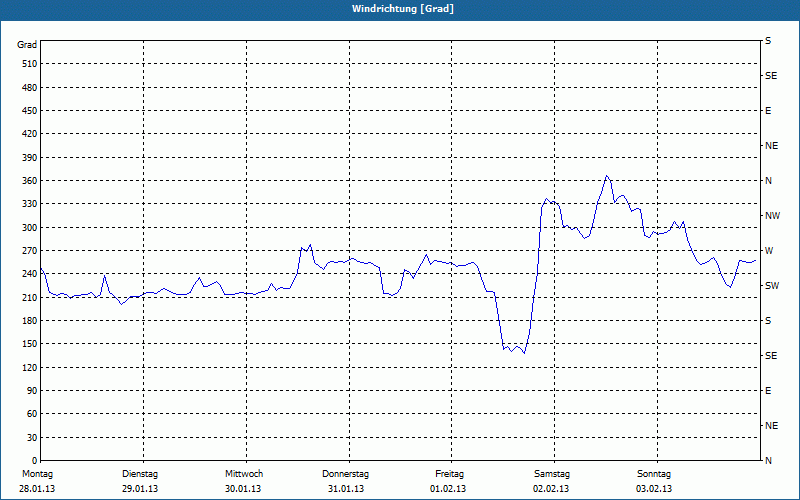Click the 'Sonntag' day label
This screenshot has width=800, height=500.
[654, 474]
